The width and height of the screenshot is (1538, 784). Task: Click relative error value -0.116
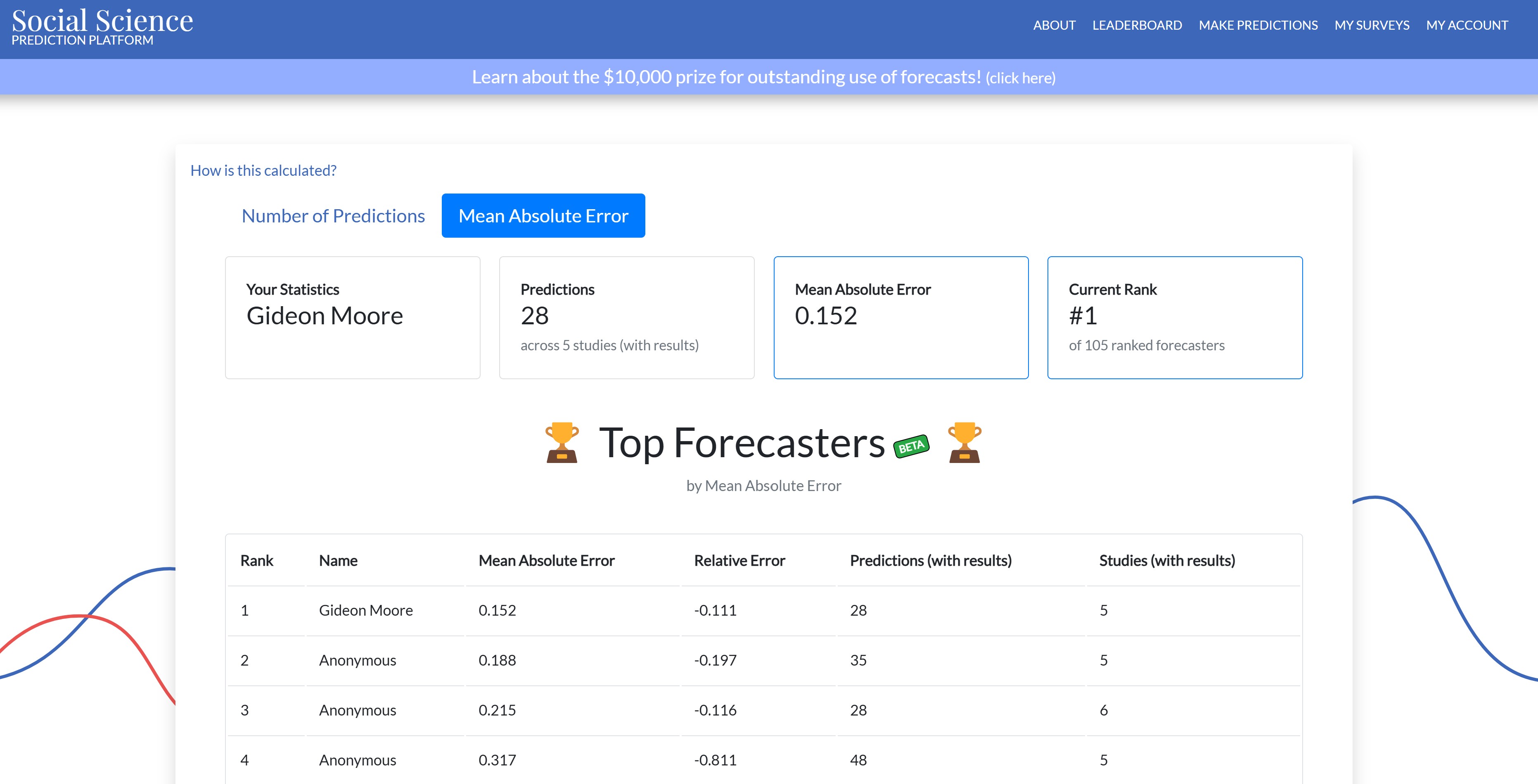click(x=715, y=711)
